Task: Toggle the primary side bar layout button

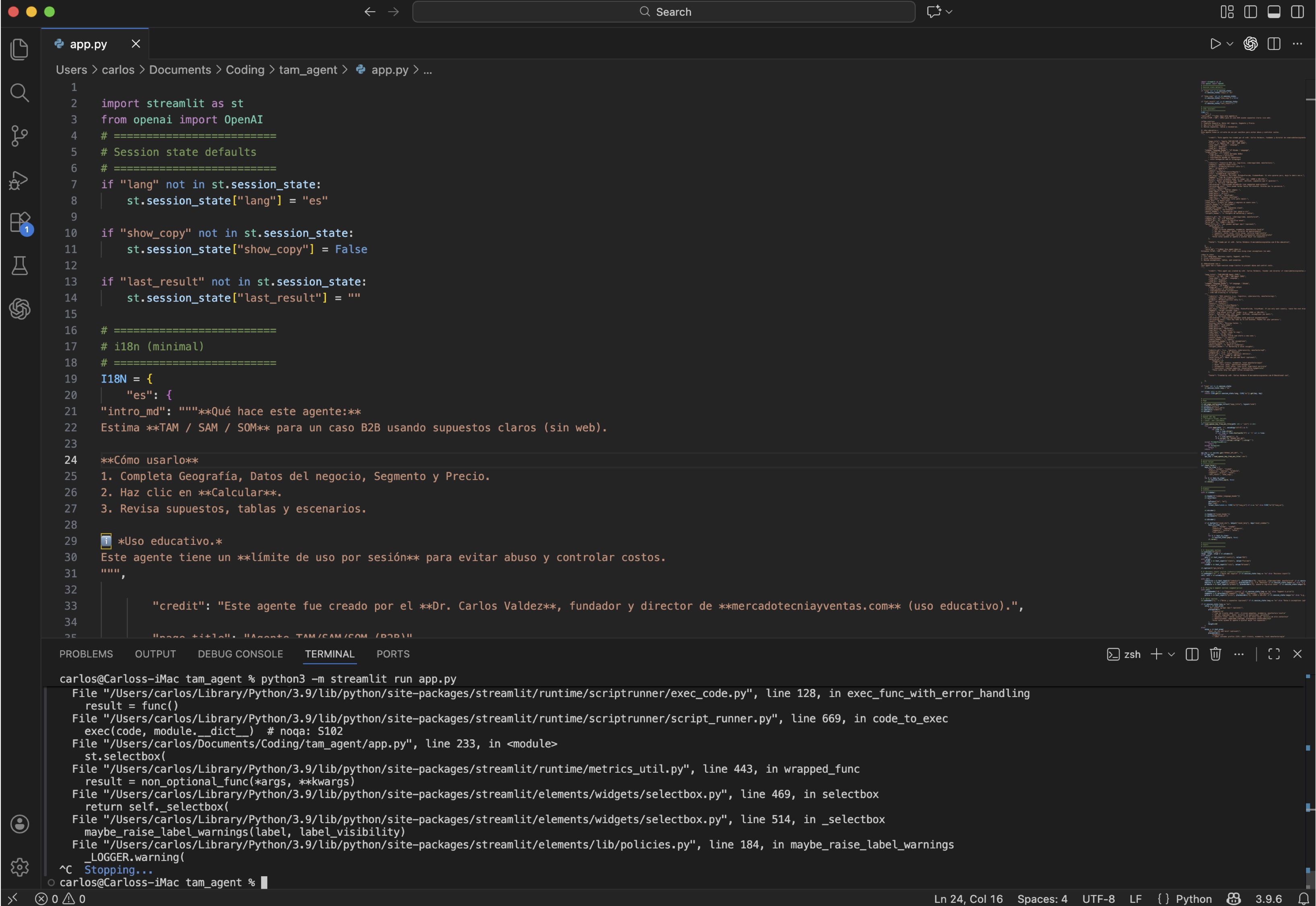Action: 1250,12
